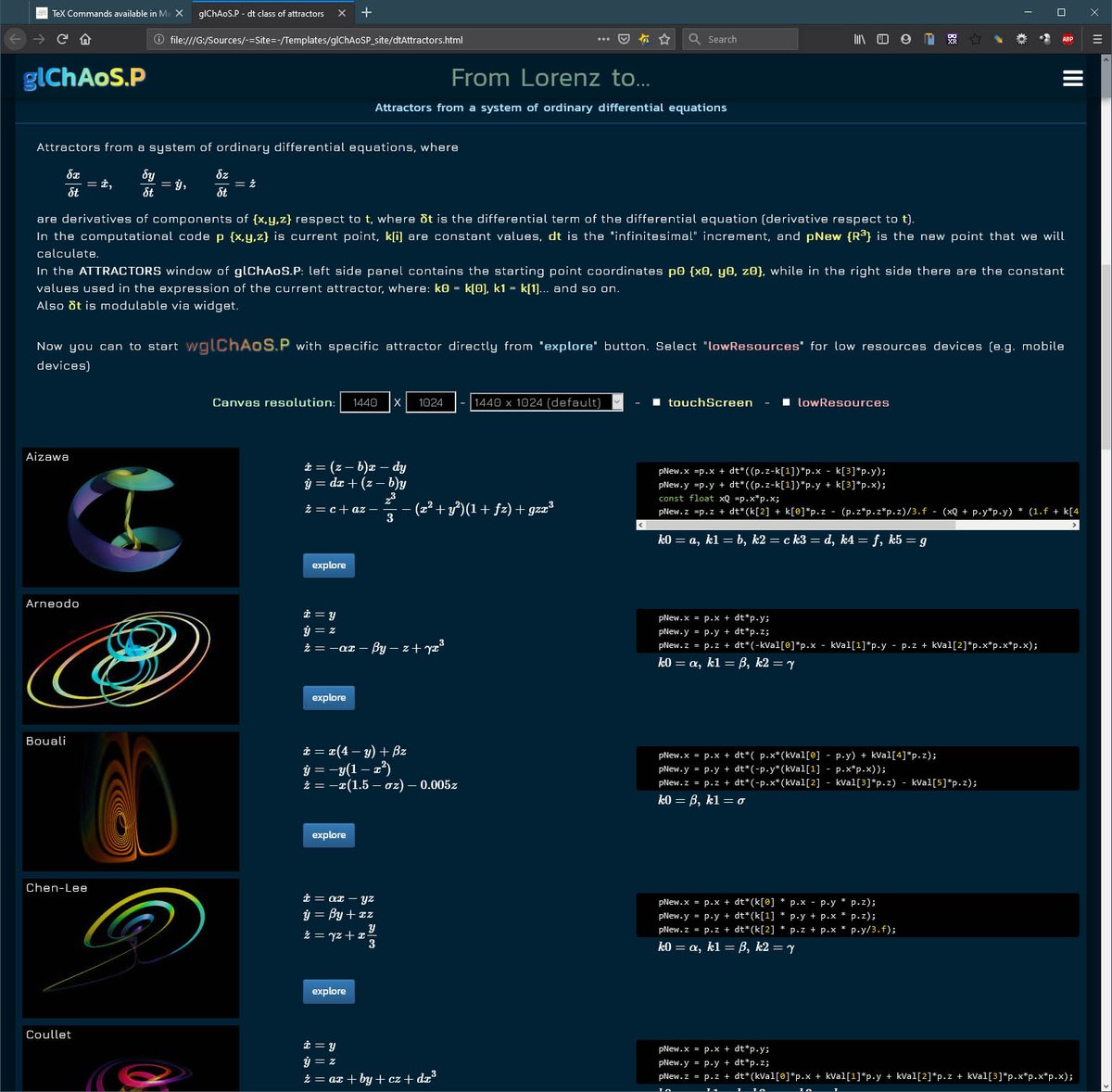
Task: Click the Bouali constants text "k0 = β, k1 = σ"
Action: pos(701,800)
